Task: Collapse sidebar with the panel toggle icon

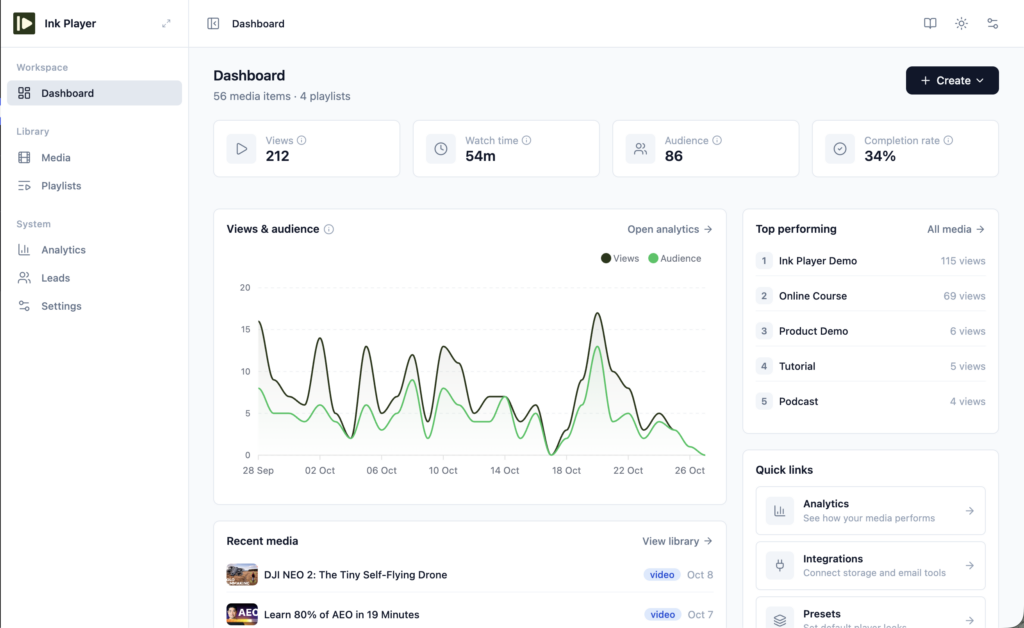Action: pos(213,24)
